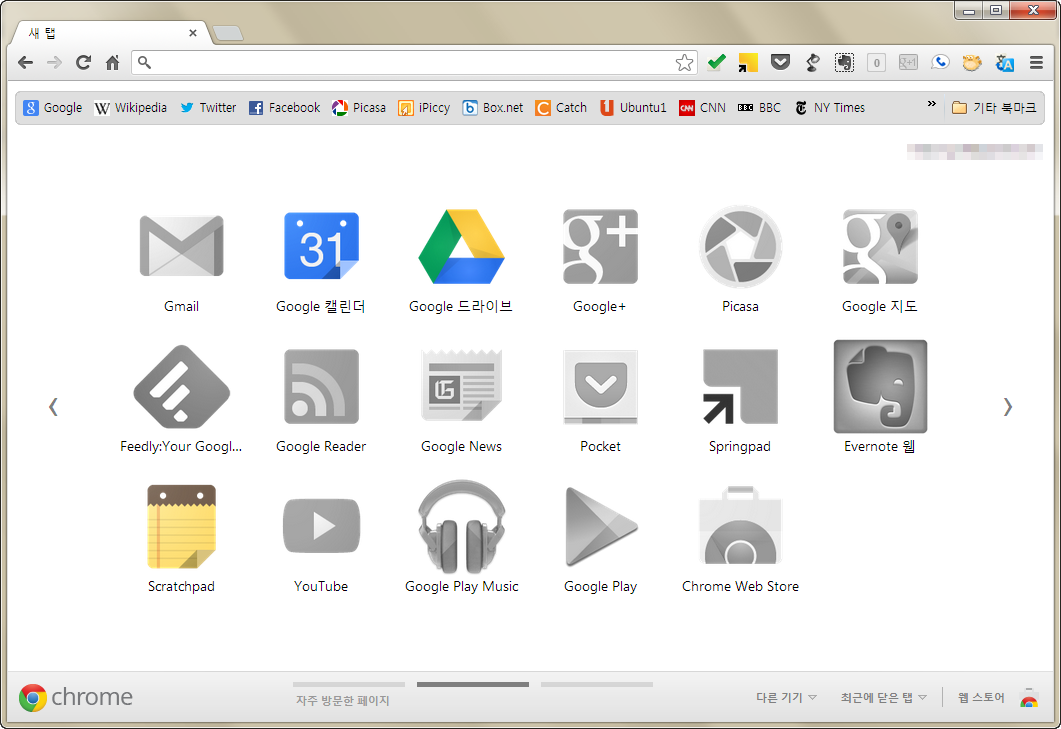Screen dimensions: 1061x729
Task: Click the Evernote clipper extension icon
Action: tap(844, 63)
